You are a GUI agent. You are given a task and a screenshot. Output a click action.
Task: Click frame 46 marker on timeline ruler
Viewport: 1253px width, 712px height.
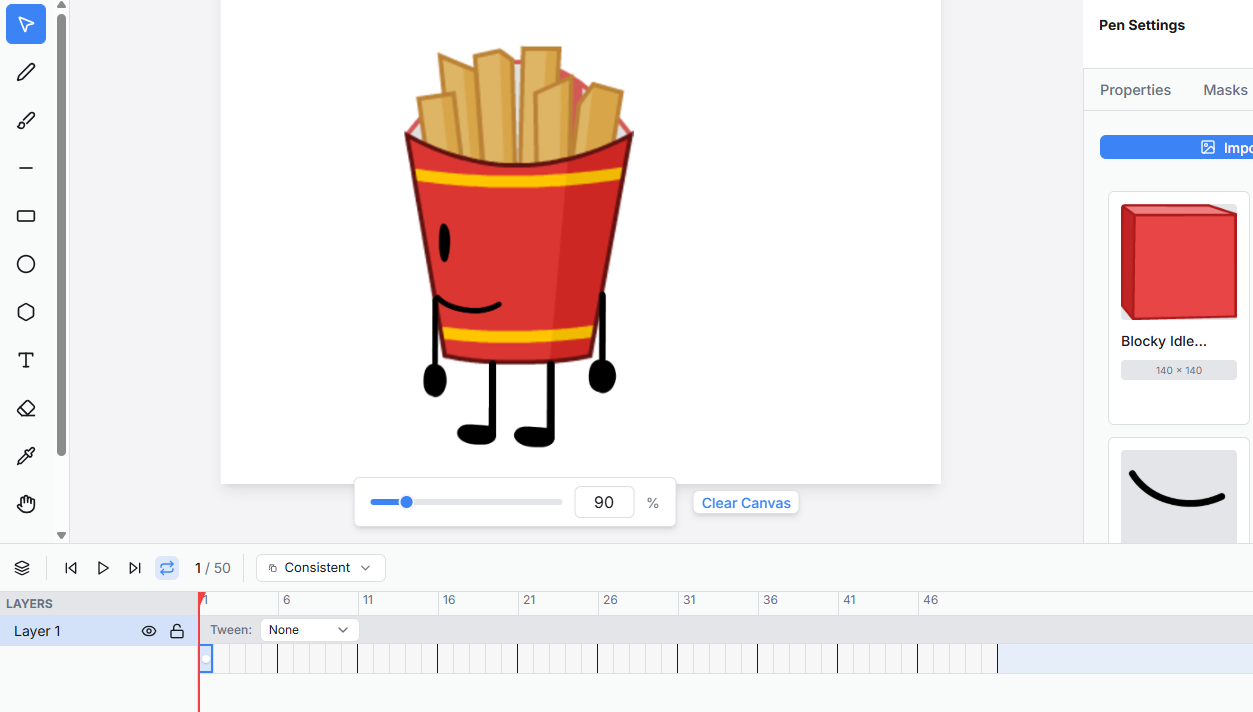point(930,600)
